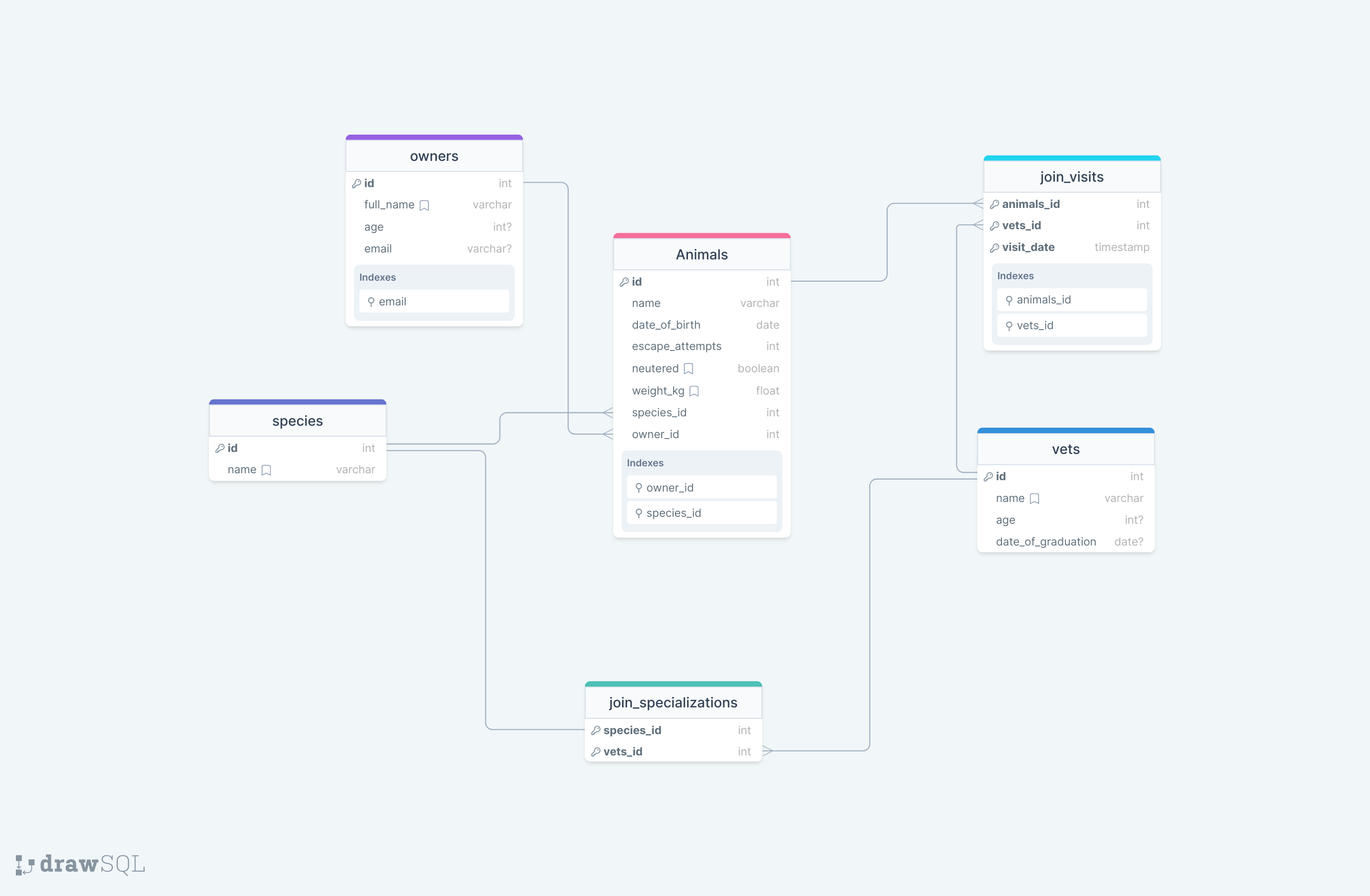Click the key icon next to visit_date

point(994,248)
